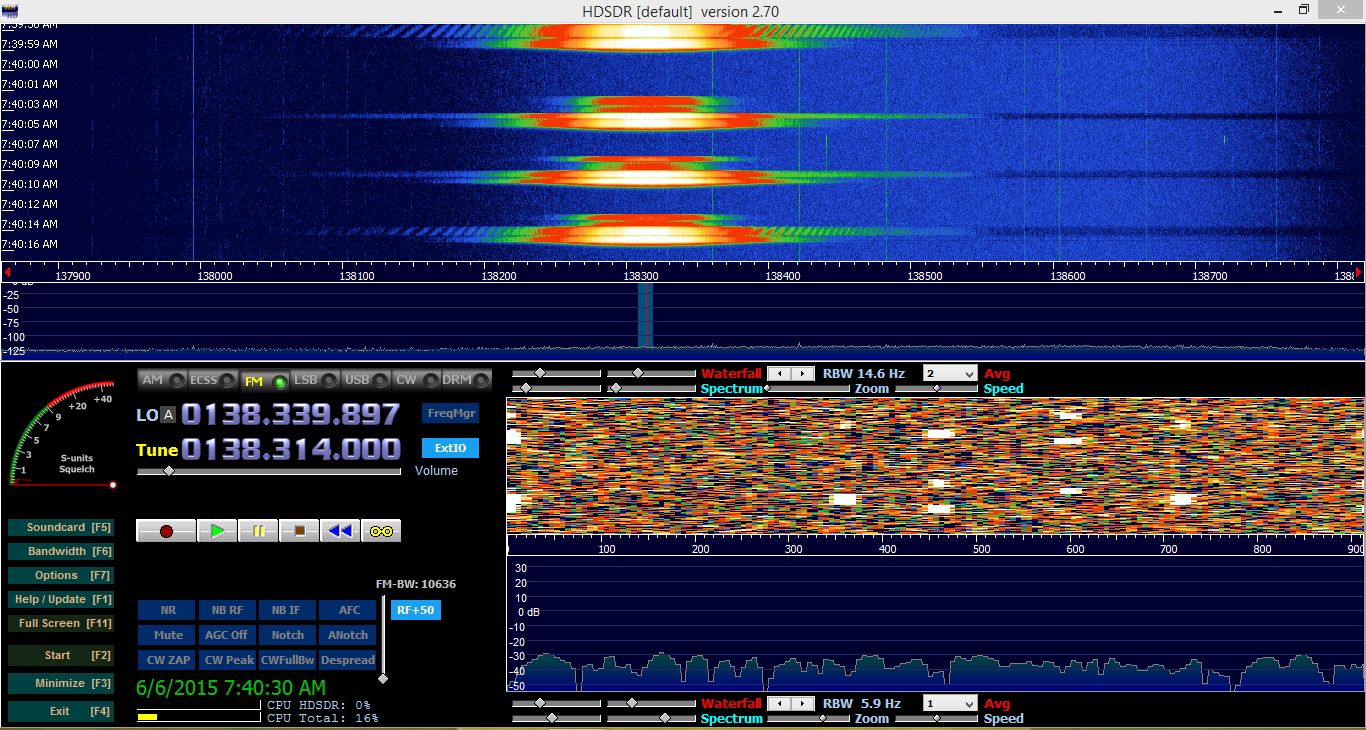Viewport: 1366px width, 730px height.
Task: Click the 138300 label on the frequency scale
Action: click(640, 274)
